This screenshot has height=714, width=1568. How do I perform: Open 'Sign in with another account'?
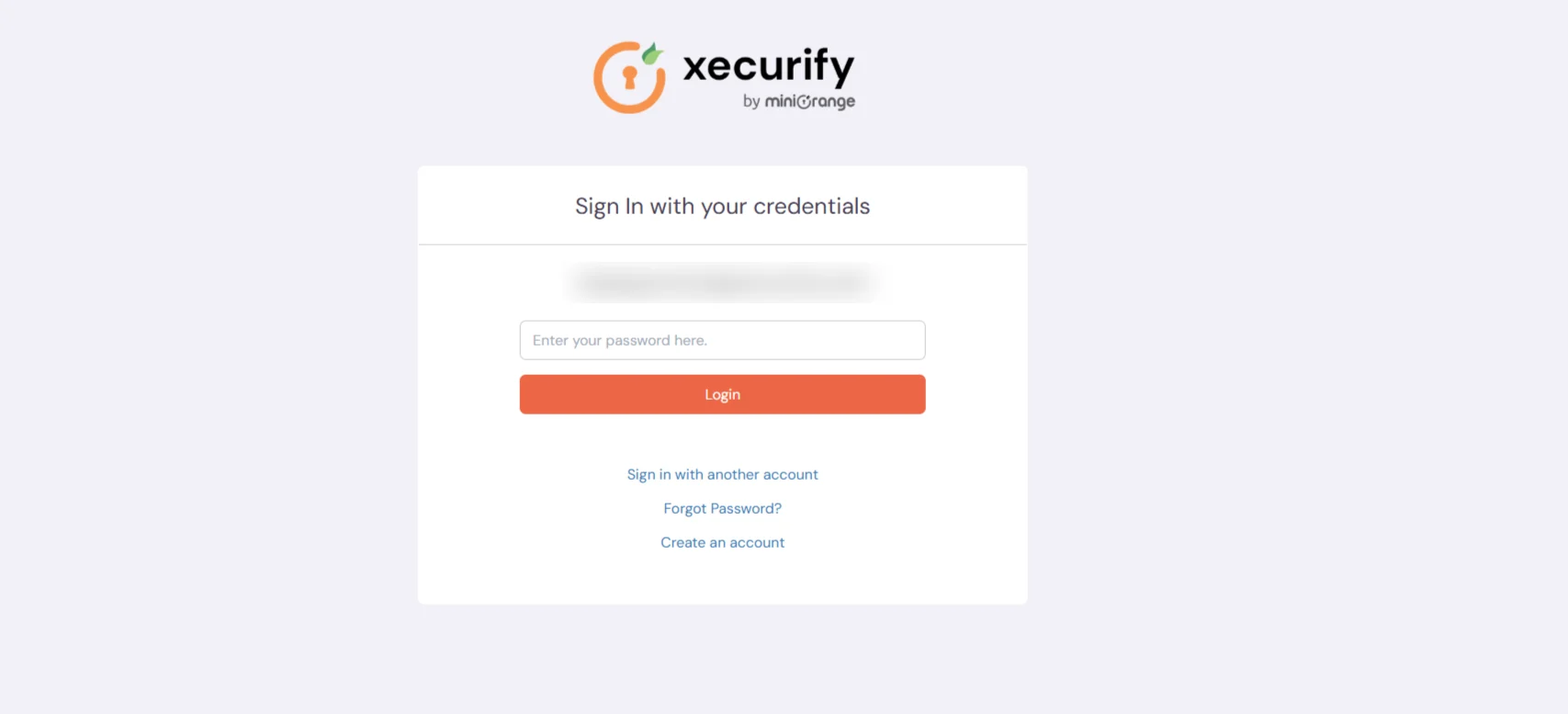coord(722,474)
